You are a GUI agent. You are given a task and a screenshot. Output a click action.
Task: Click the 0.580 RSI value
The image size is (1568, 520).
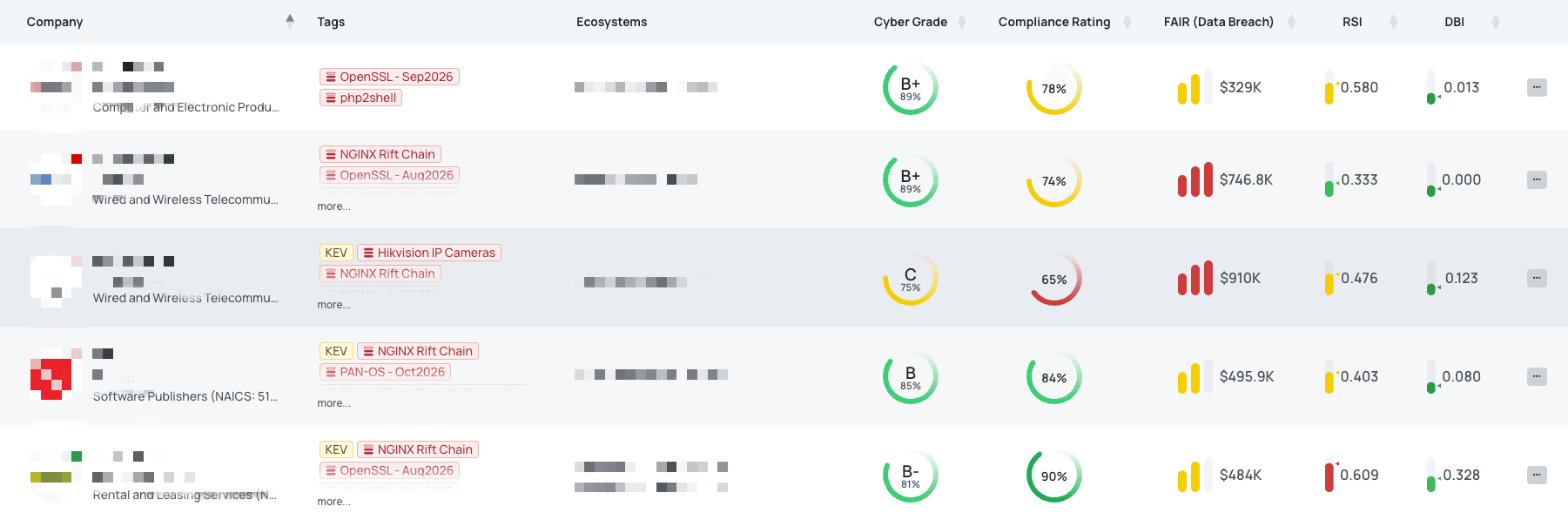point(1359,87)
